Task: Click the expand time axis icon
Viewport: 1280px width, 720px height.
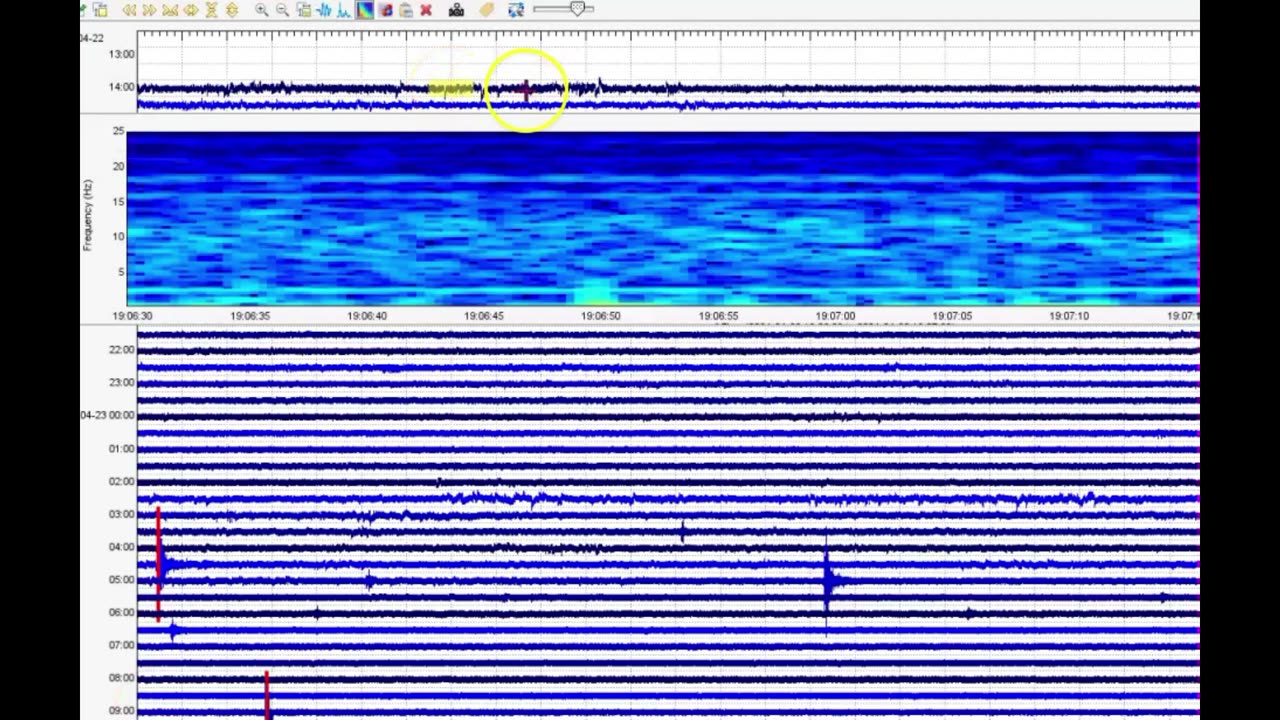Action: tap(190, 10)
